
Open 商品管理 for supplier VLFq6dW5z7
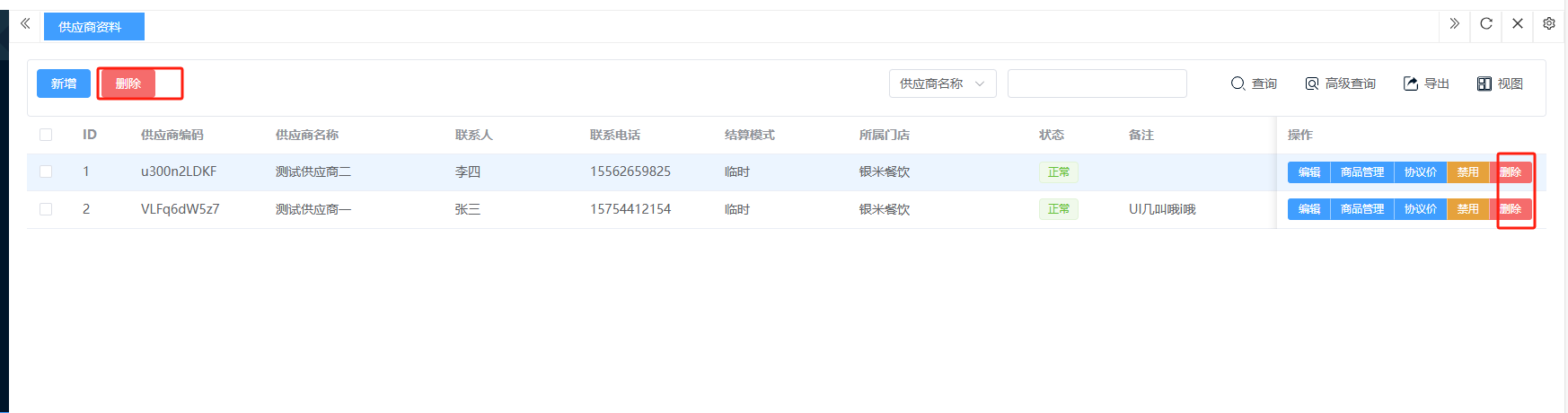point(1361,209)
